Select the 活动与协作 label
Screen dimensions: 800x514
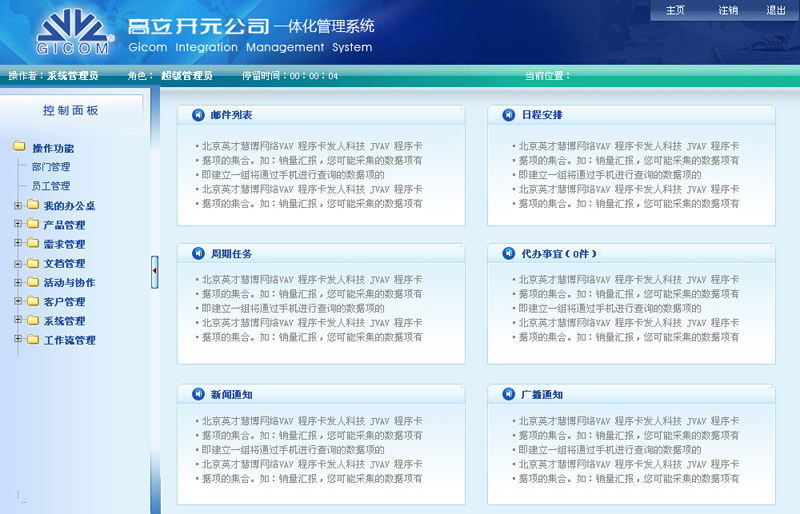coord(69,282)
